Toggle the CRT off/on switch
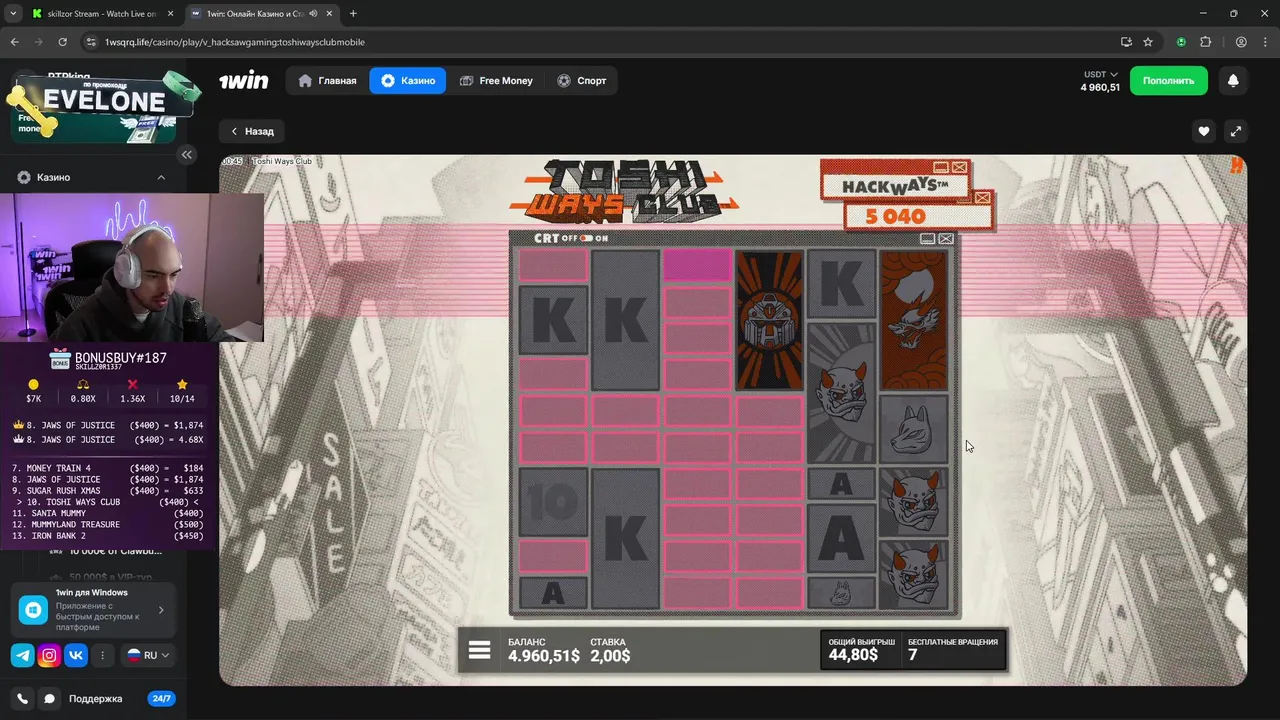Viewport: 1280px width, 720px height. [587, 238]
